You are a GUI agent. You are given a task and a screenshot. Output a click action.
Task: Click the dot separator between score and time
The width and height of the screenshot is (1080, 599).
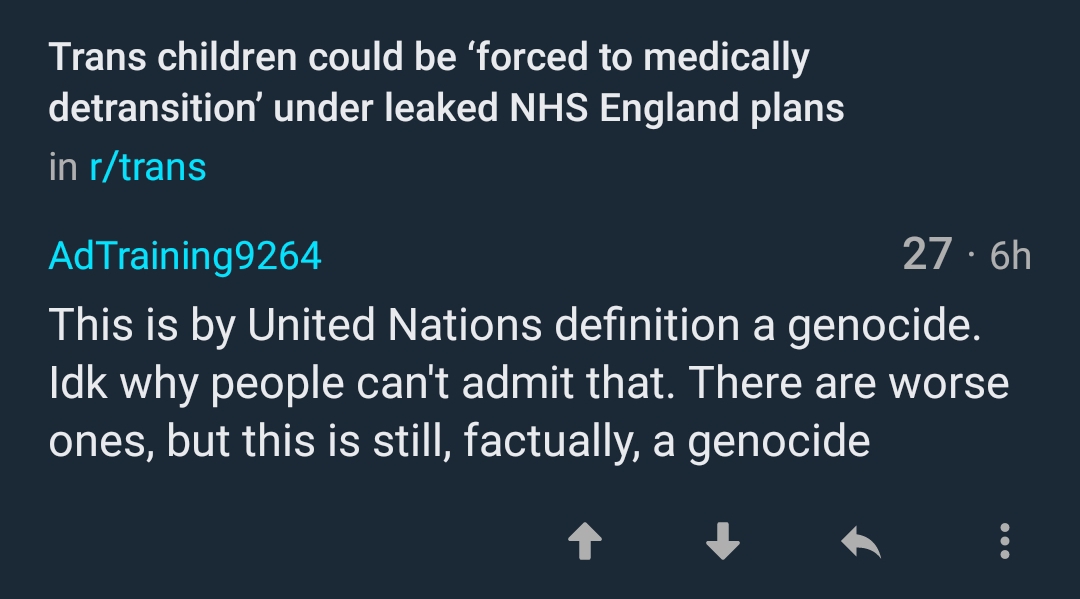click(x=970, y=257)
